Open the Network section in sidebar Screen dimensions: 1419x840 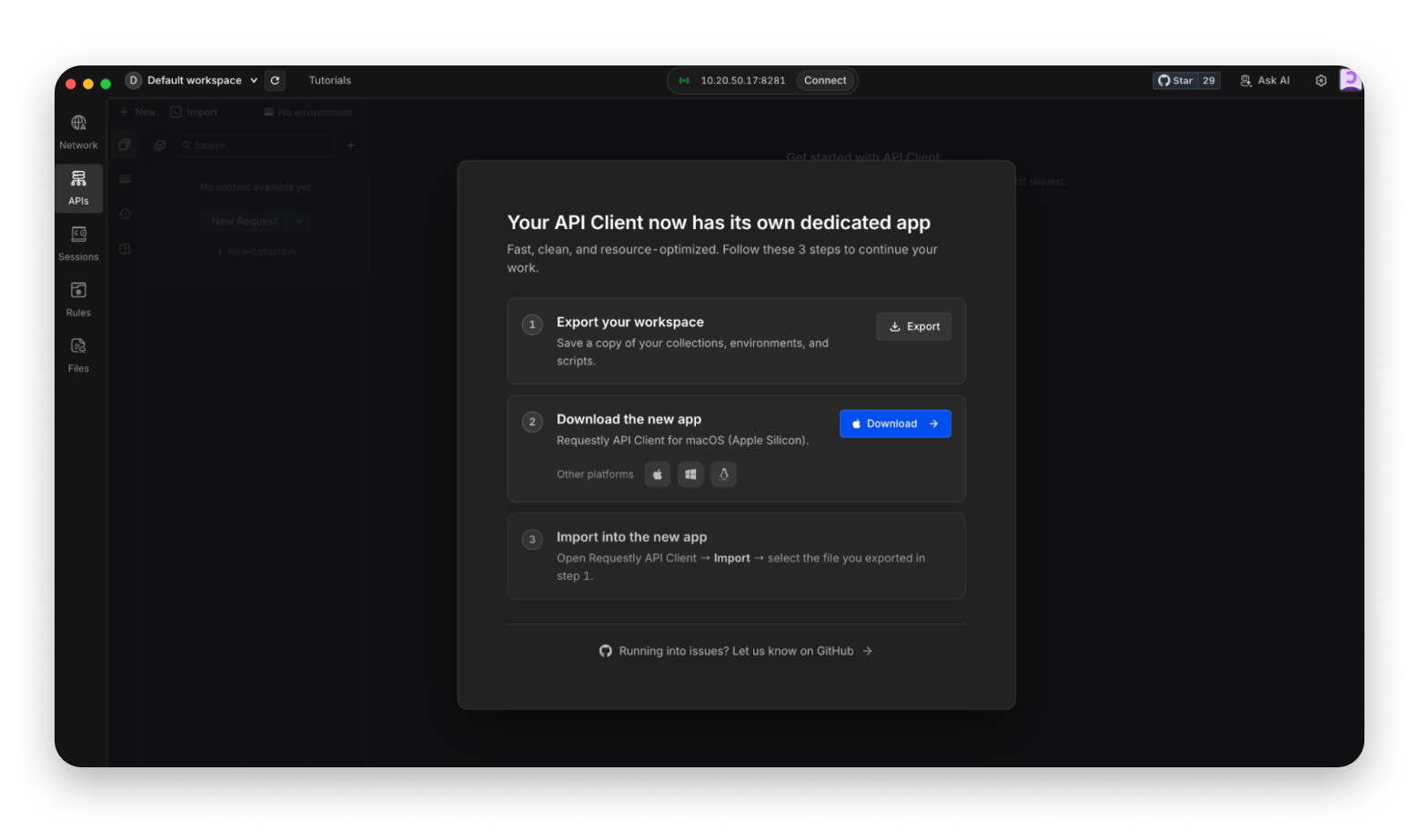click(78, 132)
